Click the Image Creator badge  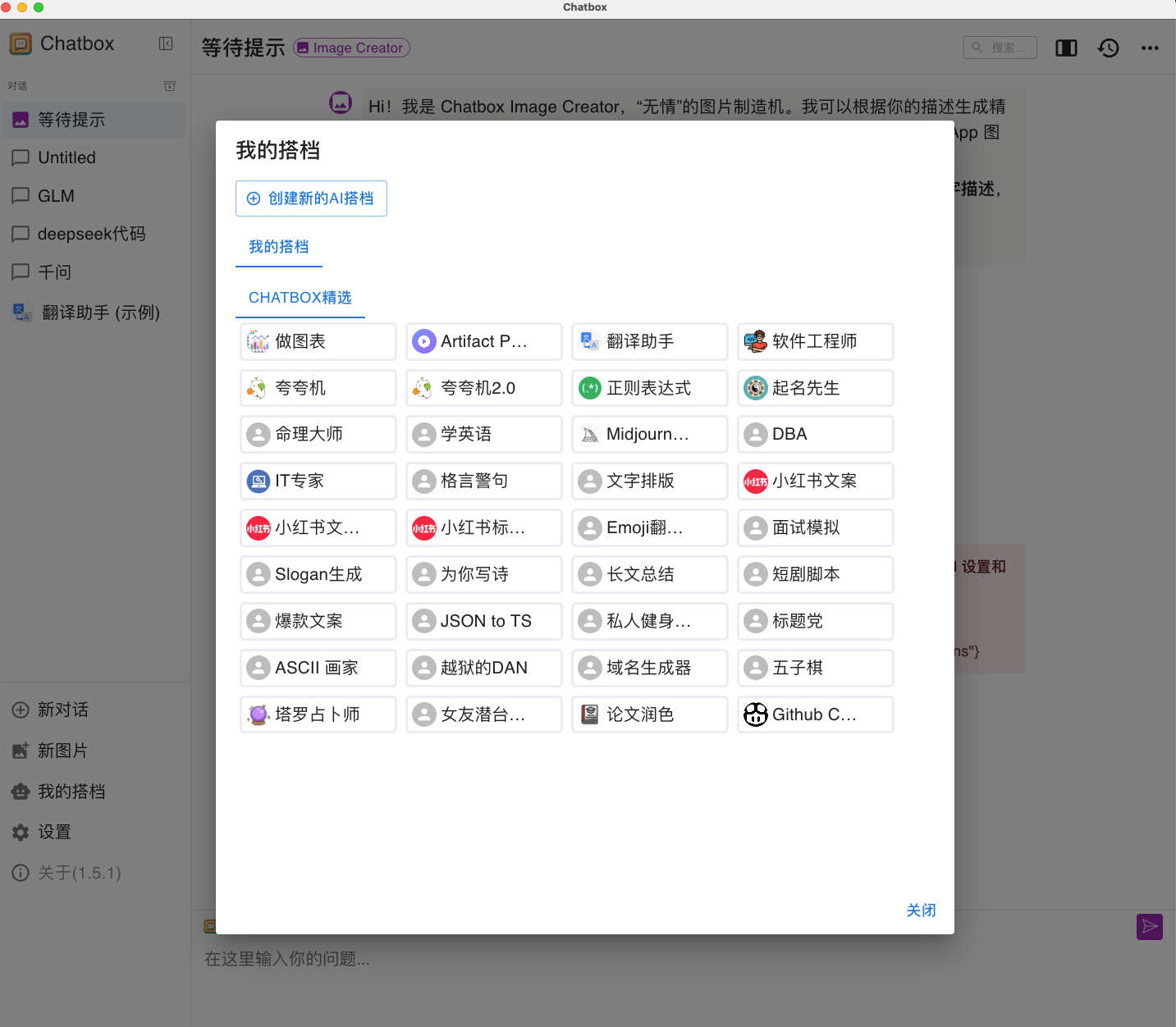click(352, 48)
